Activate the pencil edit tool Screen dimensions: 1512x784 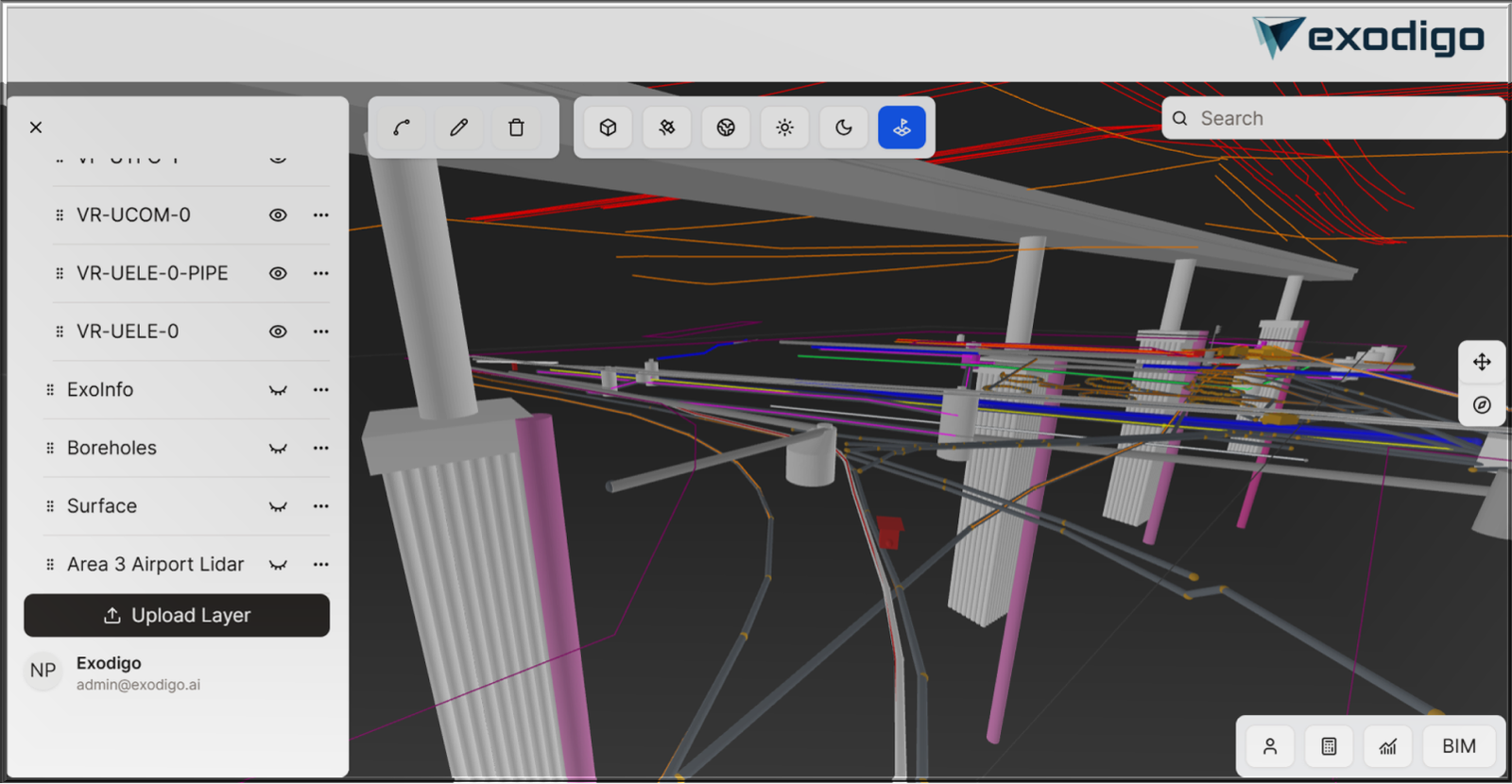pyautogui.click(x=459, y=128)
